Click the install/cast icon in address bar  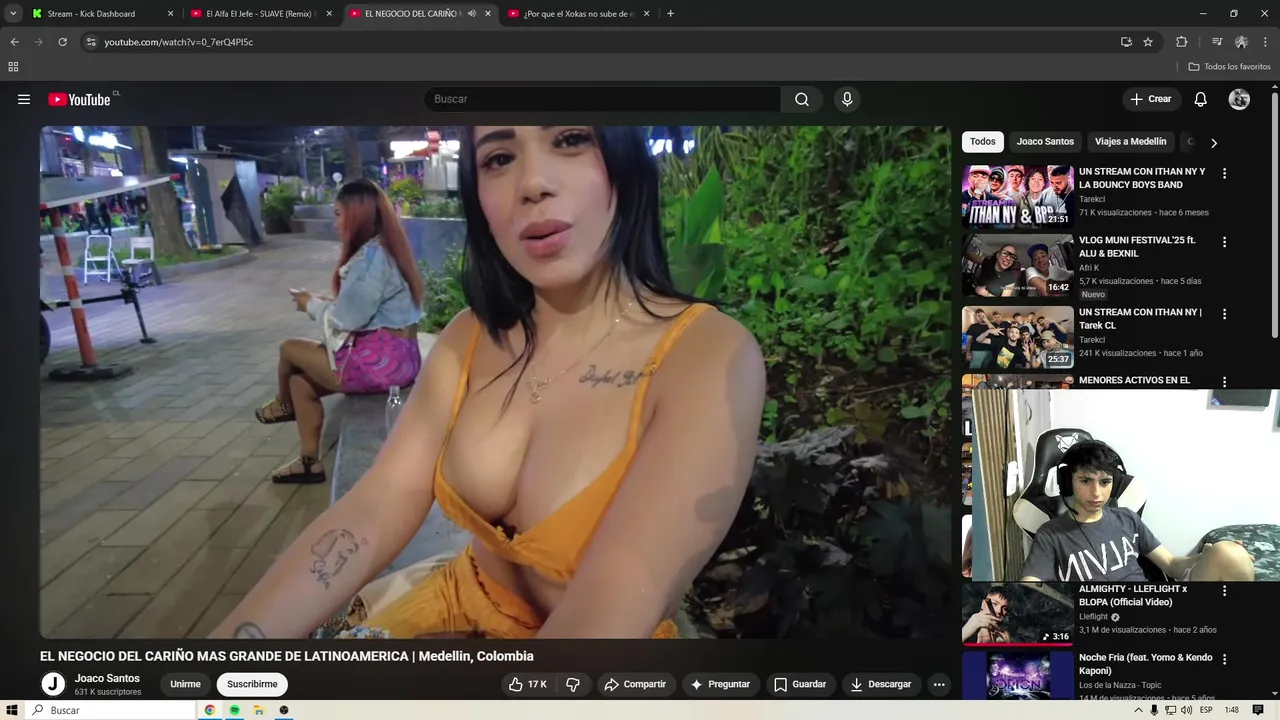1126,42
